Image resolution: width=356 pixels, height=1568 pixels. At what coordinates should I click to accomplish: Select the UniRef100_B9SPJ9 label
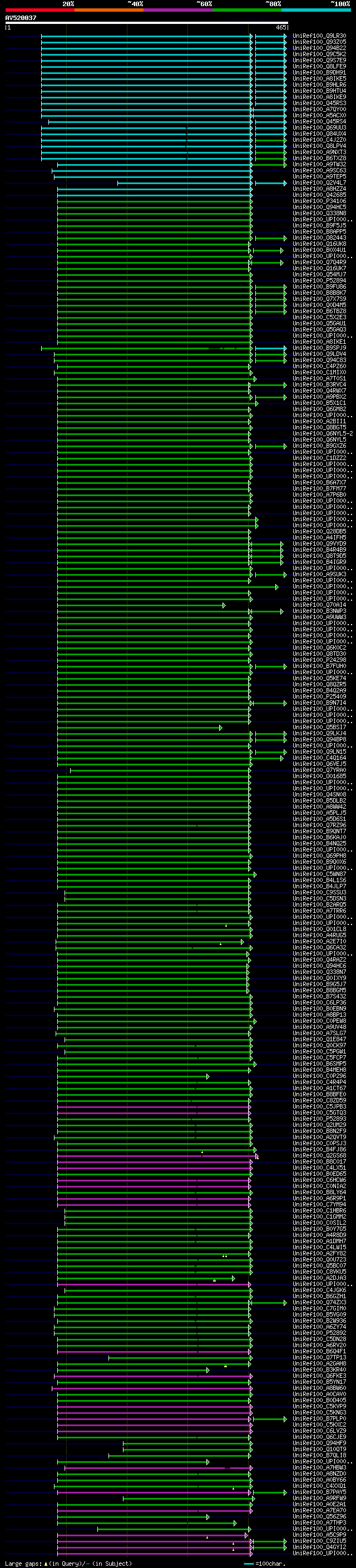tap(319, 348)
